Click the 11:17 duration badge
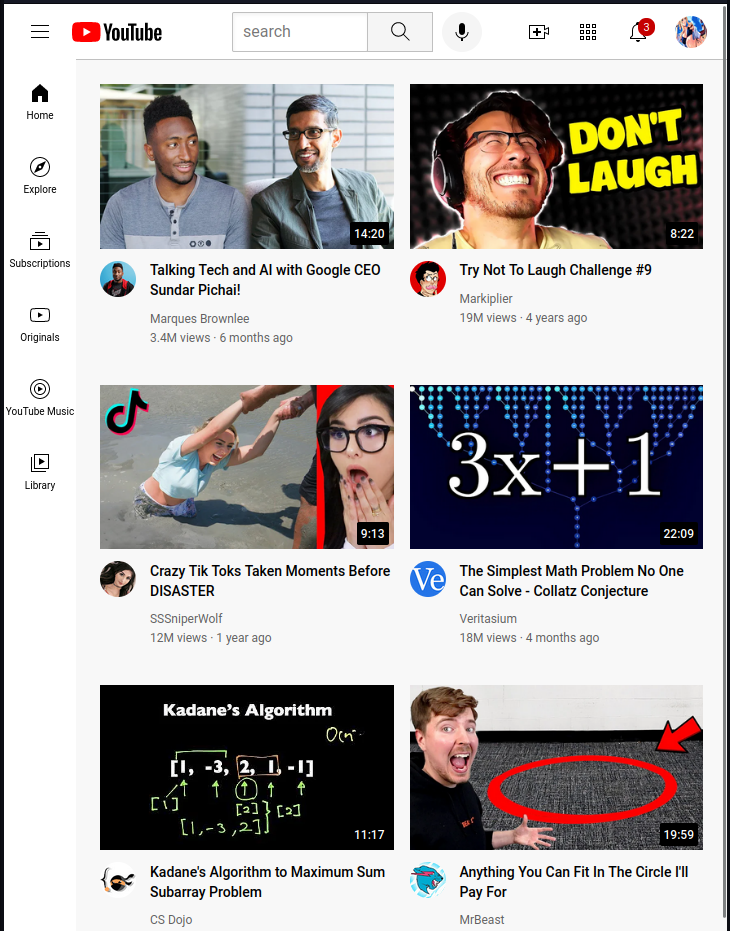Screen dimensions: 730x931 click(369, 835)
